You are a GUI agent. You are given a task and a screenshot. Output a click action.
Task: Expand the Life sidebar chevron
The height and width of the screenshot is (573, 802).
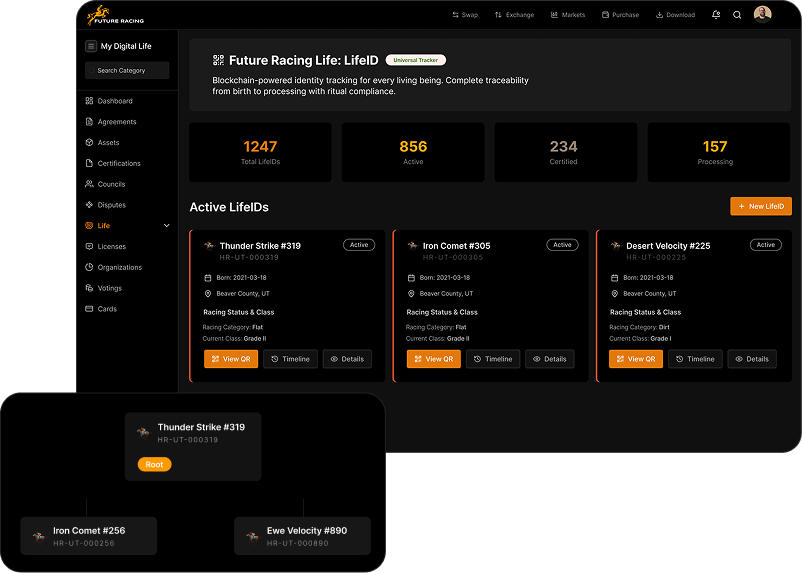click(x=167, y=226)
